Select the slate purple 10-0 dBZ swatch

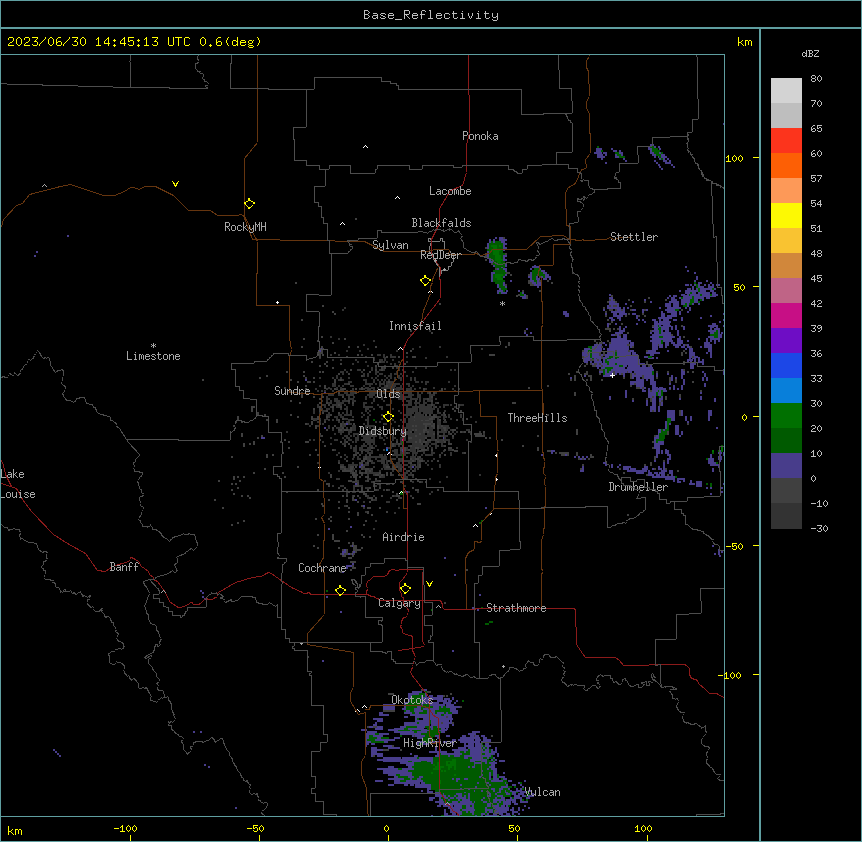(x=786, y=466)
